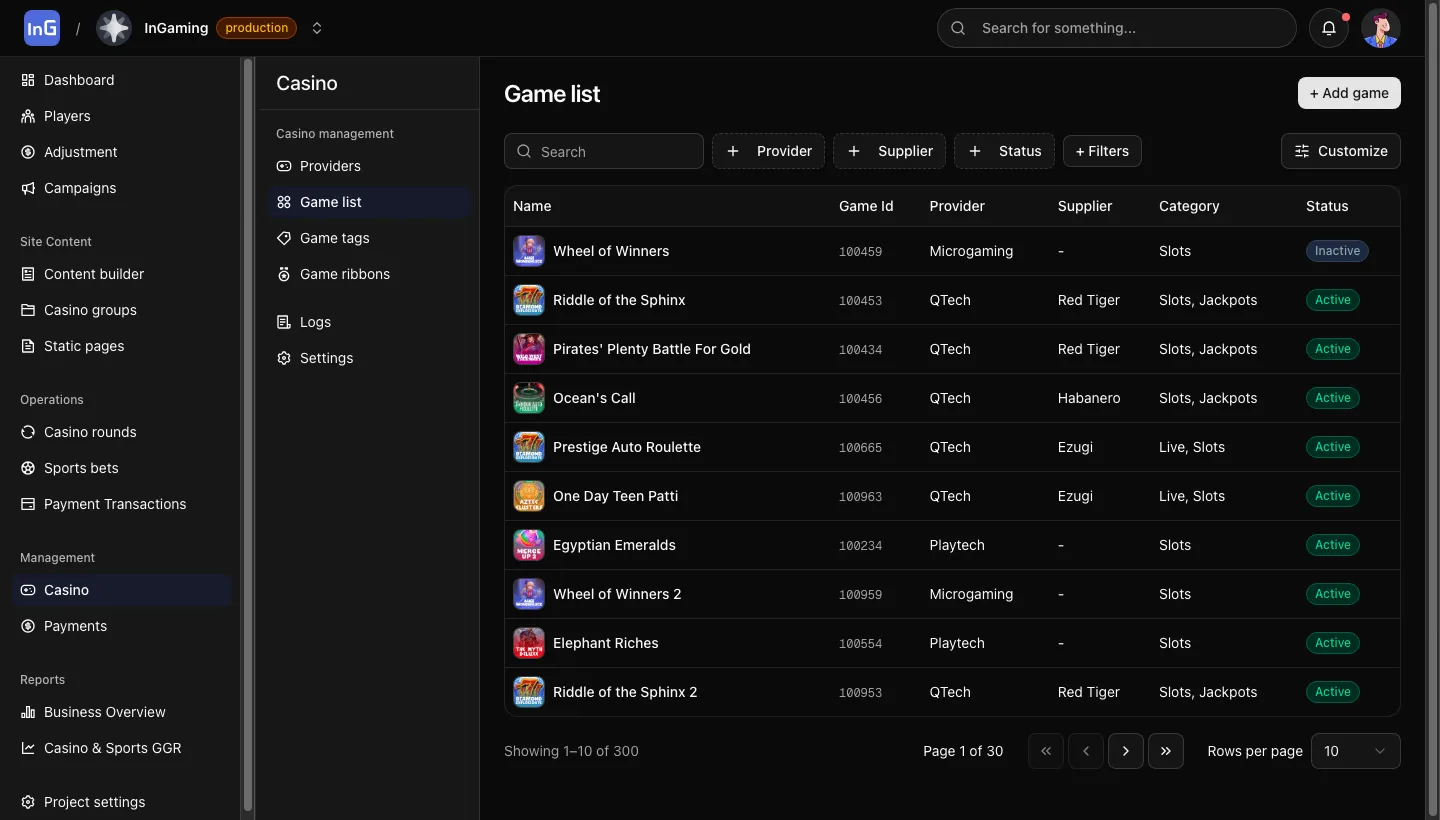Open Campaigns via megaphone icon

(28, 188)
